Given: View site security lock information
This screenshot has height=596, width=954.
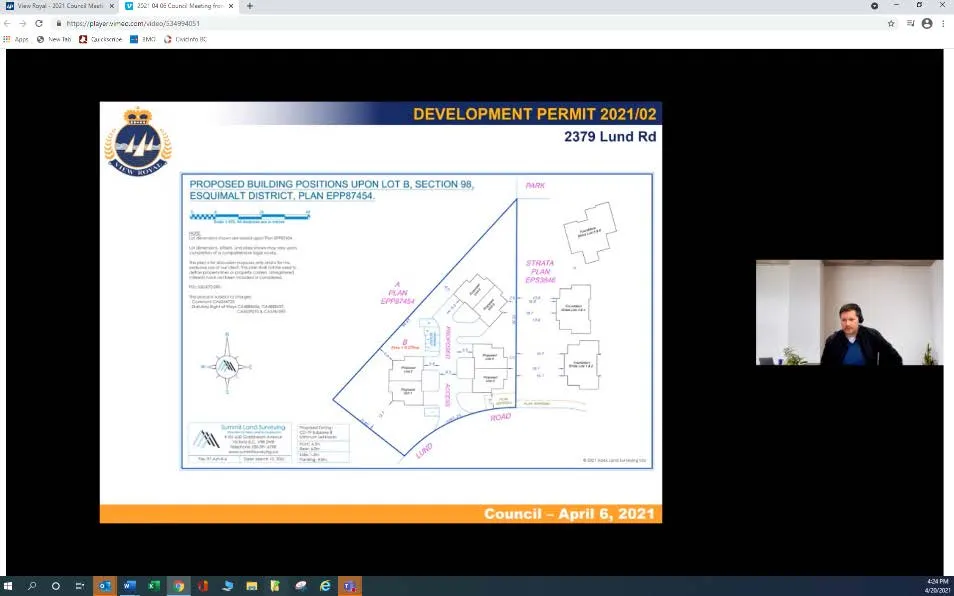Looking at the screenshot, I should [59, 23].
